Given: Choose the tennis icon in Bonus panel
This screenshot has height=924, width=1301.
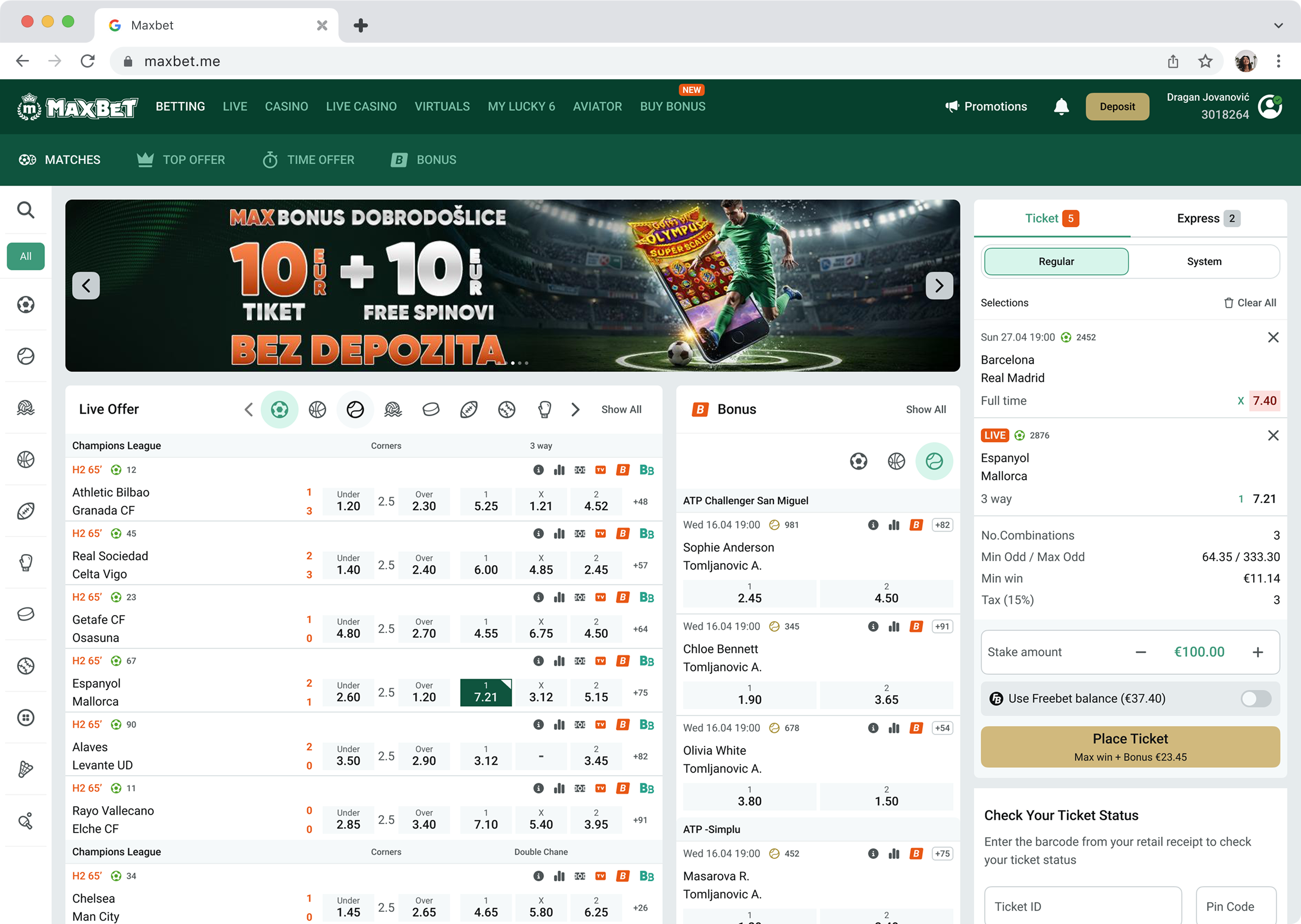Looking at the screenshot, I should [x=934, y=461].
